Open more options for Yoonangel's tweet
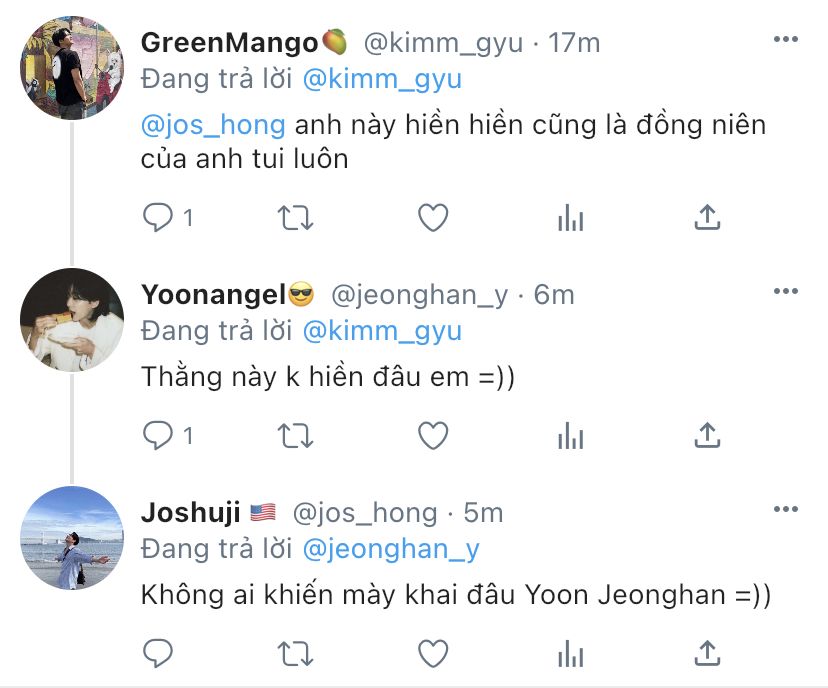Viewport: 828px width, 688px height. point(786,291)
